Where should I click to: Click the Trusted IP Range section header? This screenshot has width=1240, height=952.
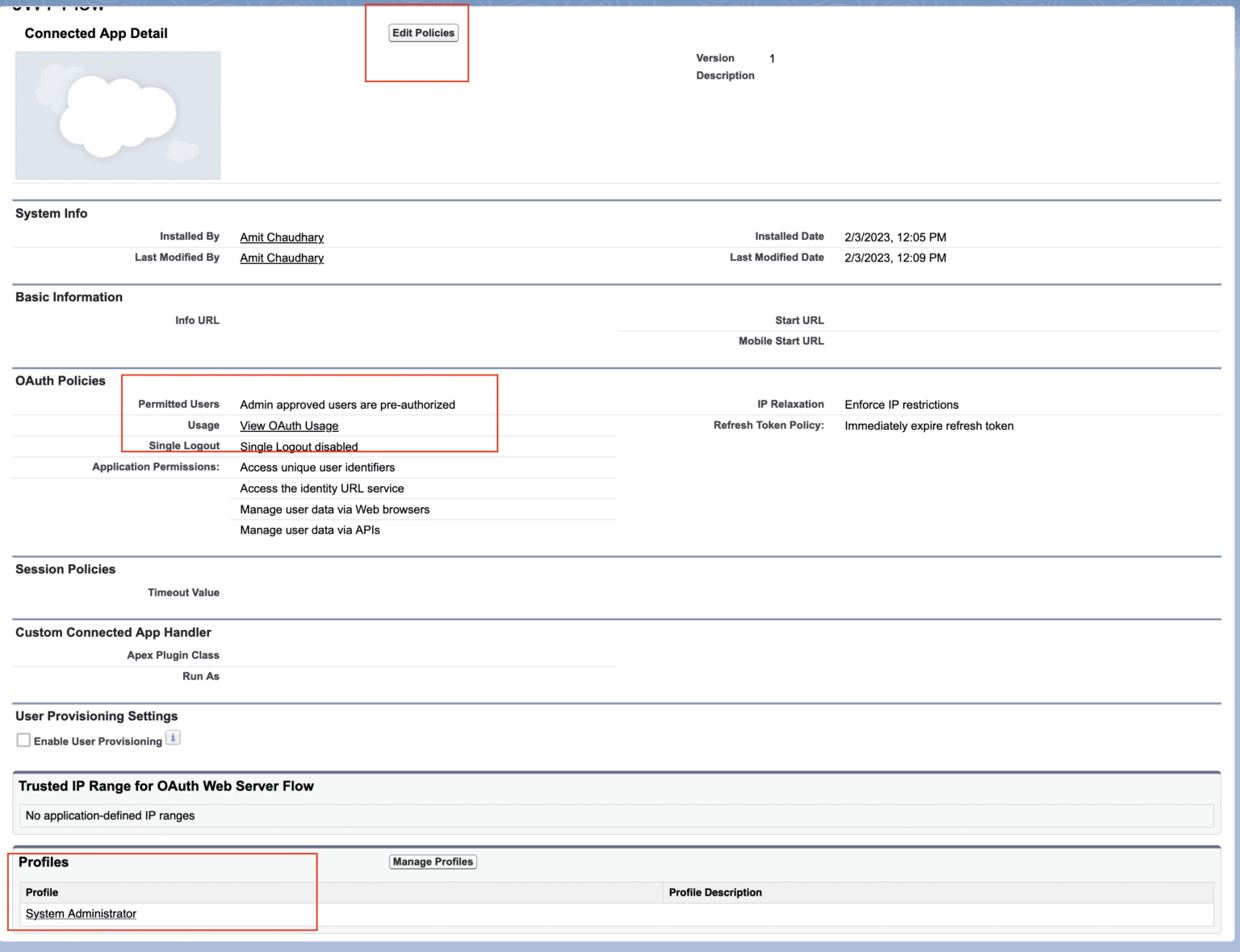coord(165,786)
